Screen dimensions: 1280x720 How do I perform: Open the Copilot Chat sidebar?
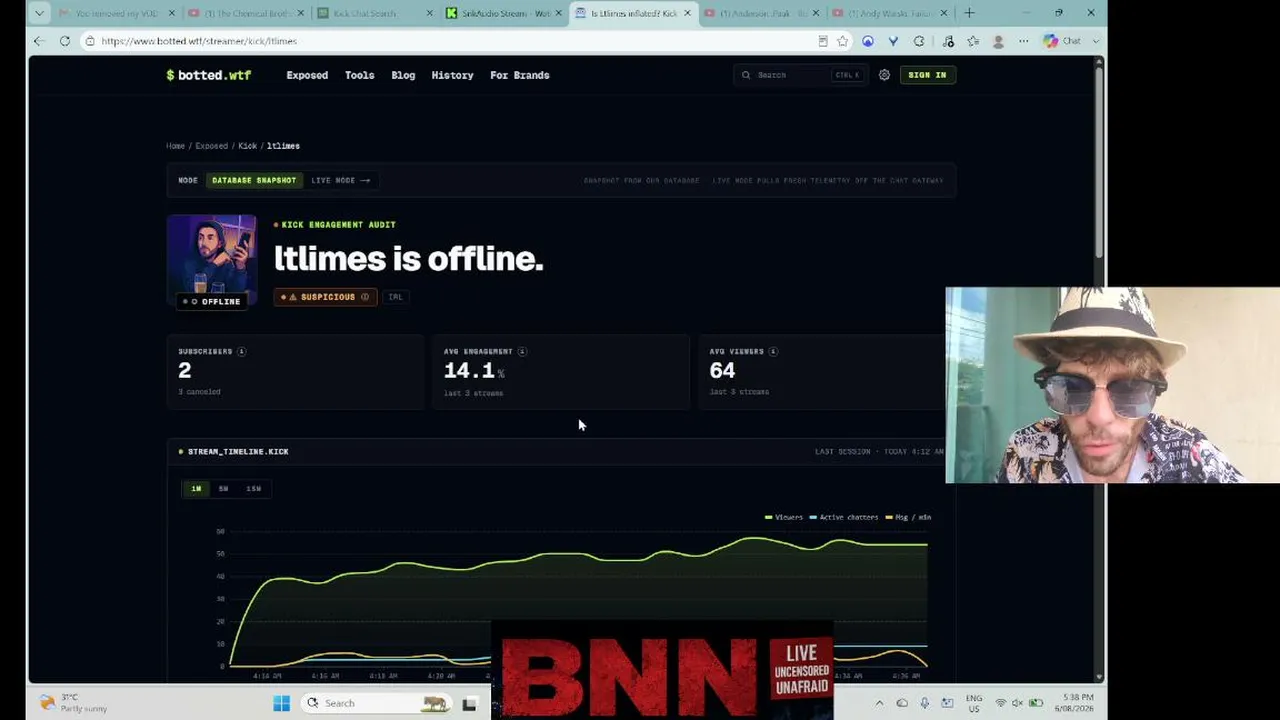tap(1063, 41)
